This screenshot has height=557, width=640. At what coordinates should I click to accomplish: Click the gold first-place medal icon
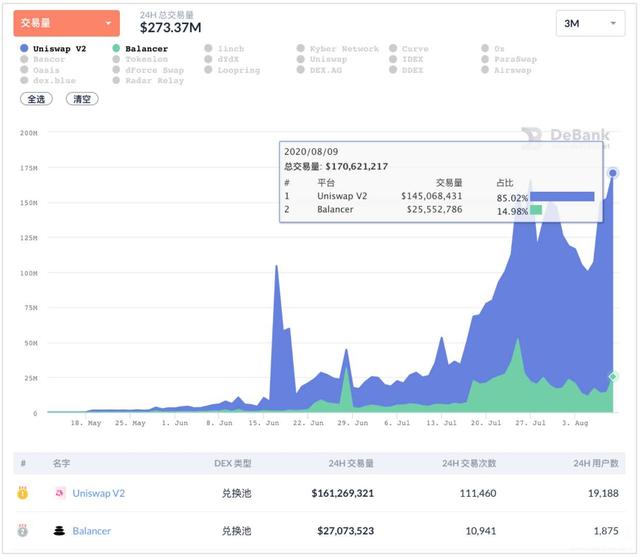coord(22,493)
